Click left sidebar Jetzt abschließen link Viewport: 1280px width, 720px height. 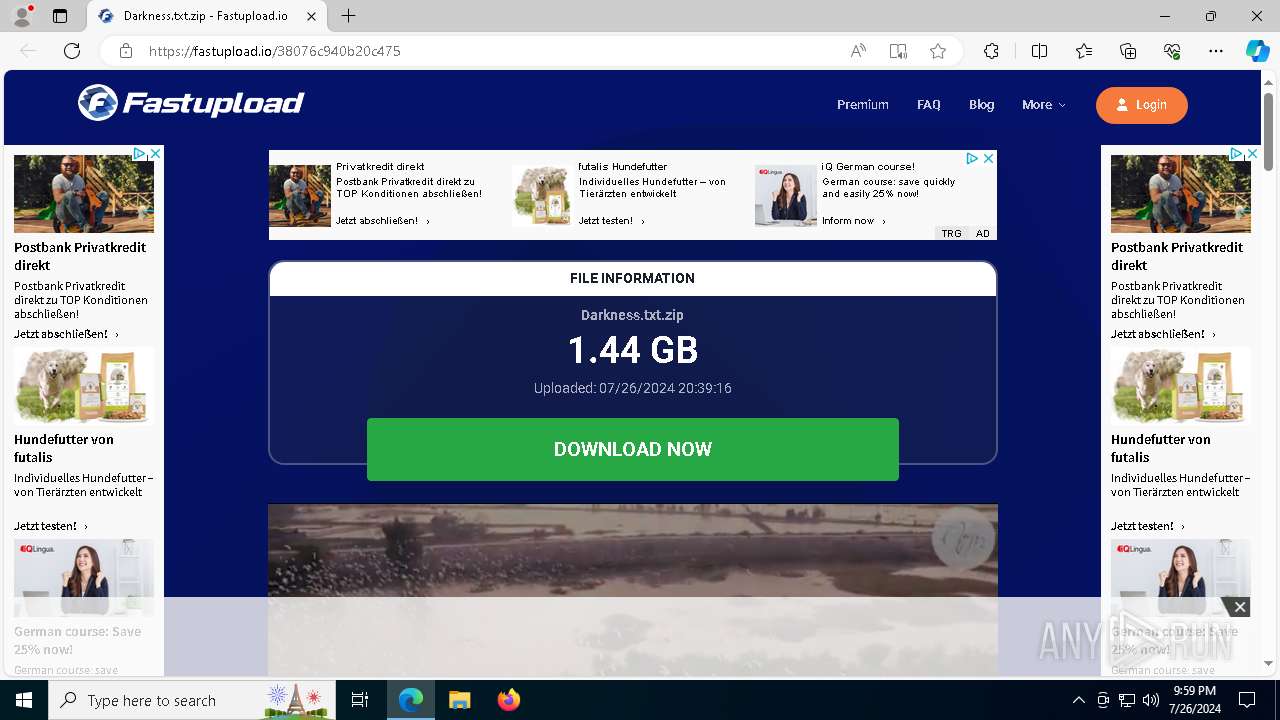tap(66, 334)
